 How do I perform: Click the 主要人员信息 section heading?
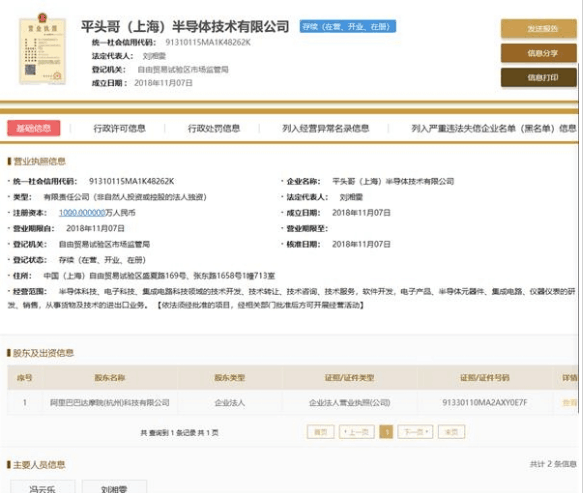tap(39, 465)
